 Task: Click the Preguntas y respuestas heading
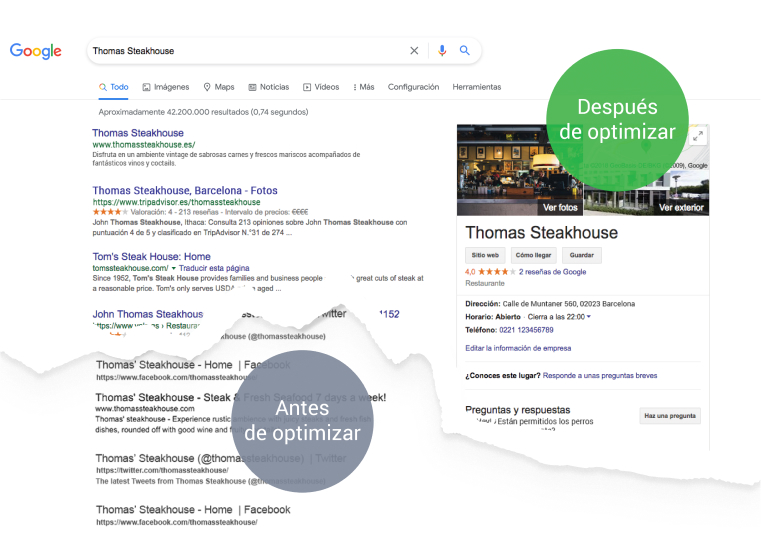point(517,410)
